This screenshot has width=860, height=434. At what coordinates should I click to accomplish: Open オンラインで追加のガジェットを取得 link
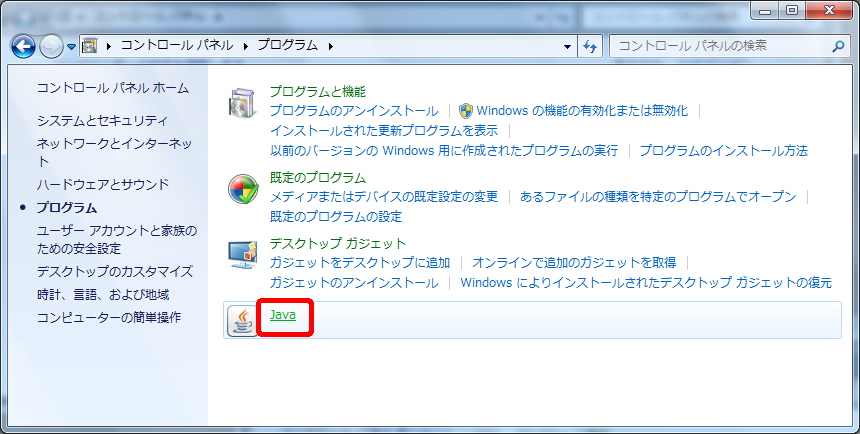tap(574, 263)
